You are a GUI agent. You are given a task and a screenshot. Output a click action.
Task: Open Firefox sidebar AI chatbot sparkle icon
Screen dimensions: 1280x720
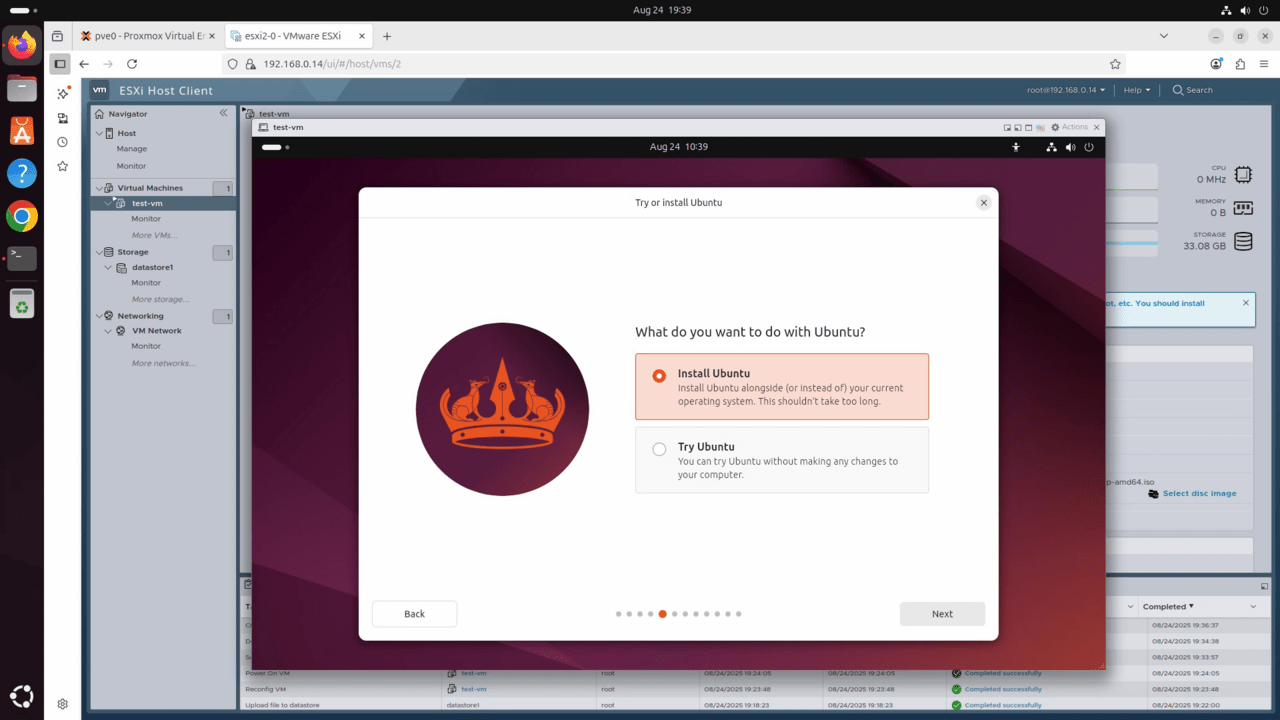62,93
